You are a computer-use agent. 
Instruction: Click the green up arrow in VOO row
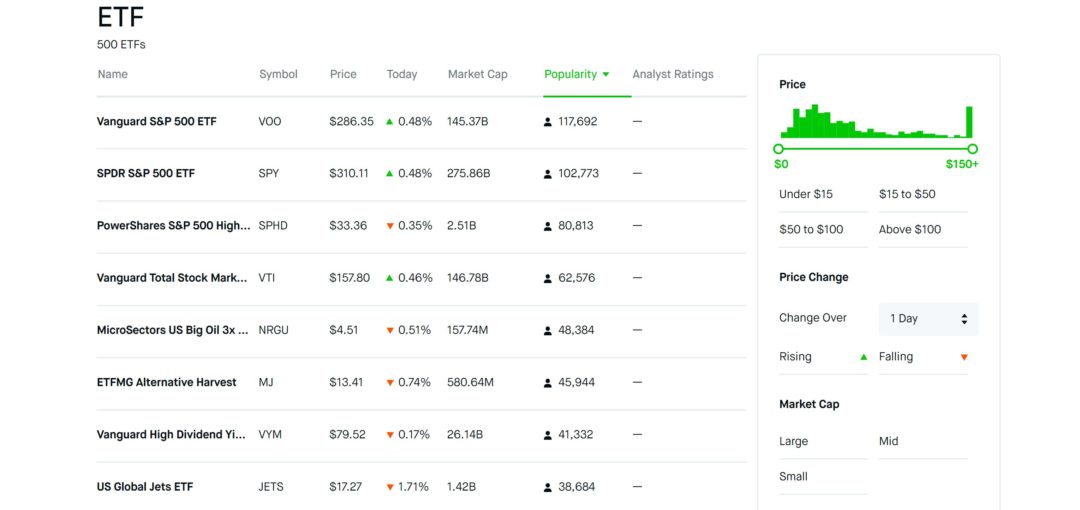tap(390, 121)
